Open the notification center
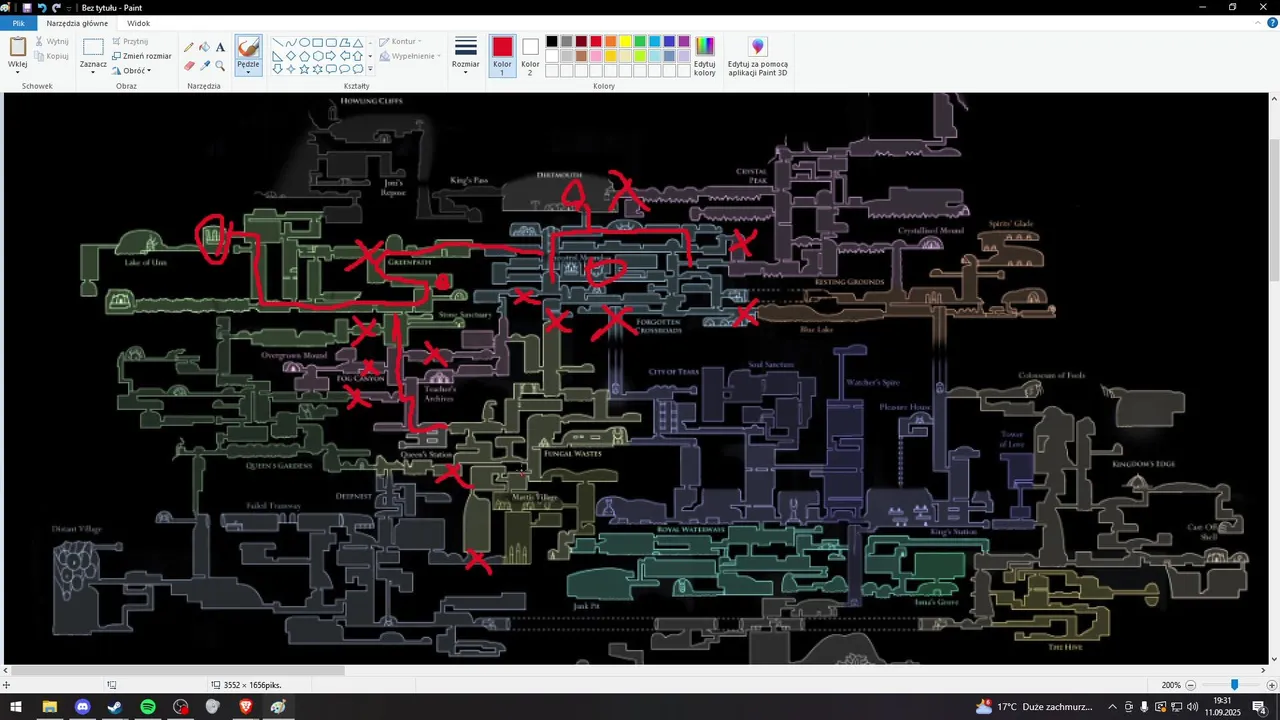This screenshot has width=1280, height=720. click(x=1259, y=707)
